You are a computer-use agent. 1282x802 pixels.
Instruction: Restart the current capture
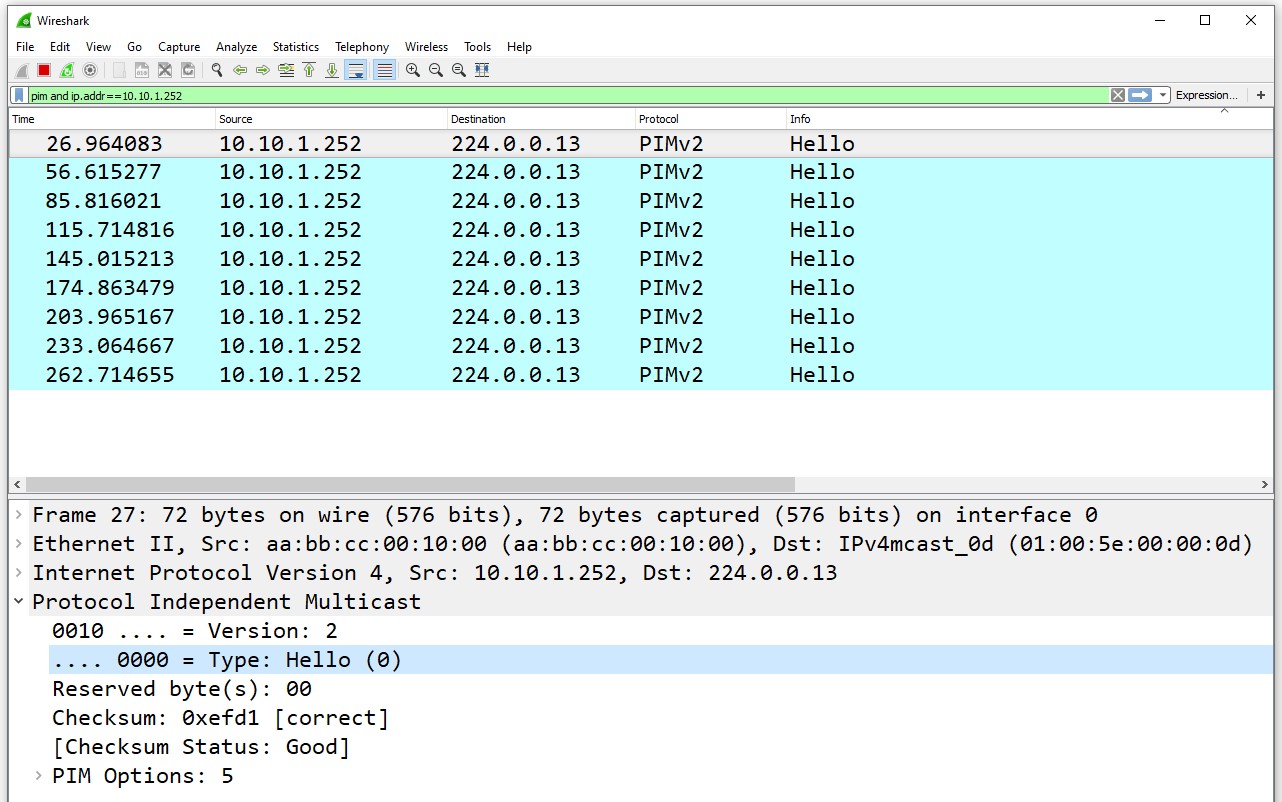click(67, 70)
